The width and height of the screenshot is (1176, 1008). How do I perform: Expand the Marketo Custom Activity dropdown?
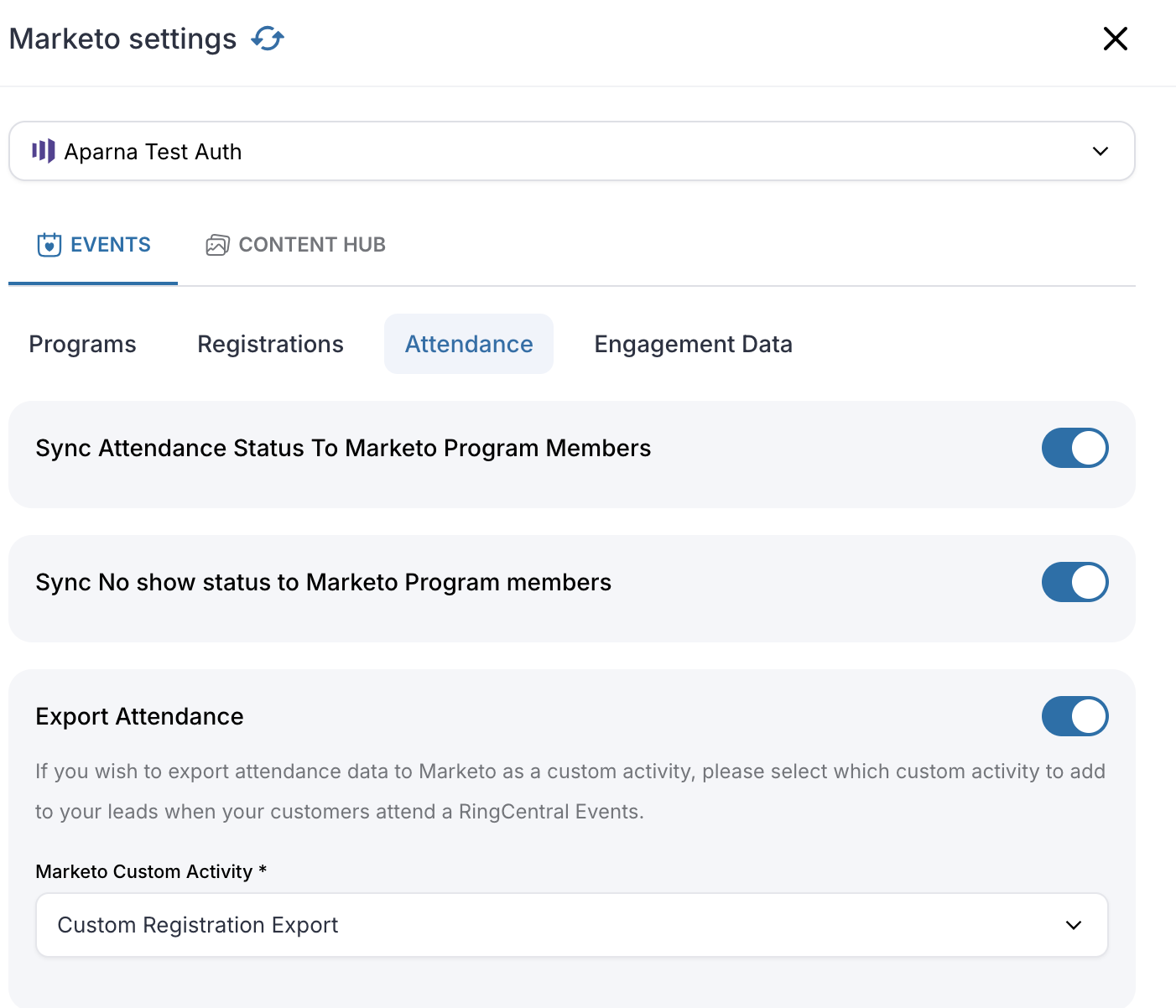pyautogui.click(x=572, y=925)
